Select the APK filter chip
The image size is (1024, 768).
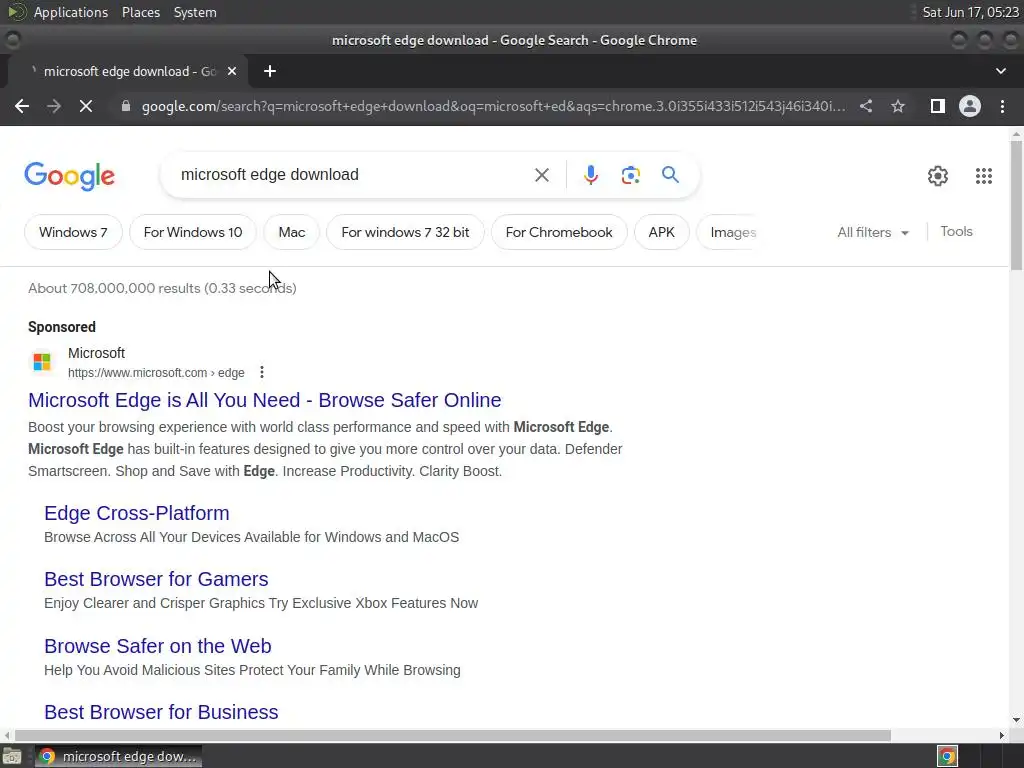point(662,232)
